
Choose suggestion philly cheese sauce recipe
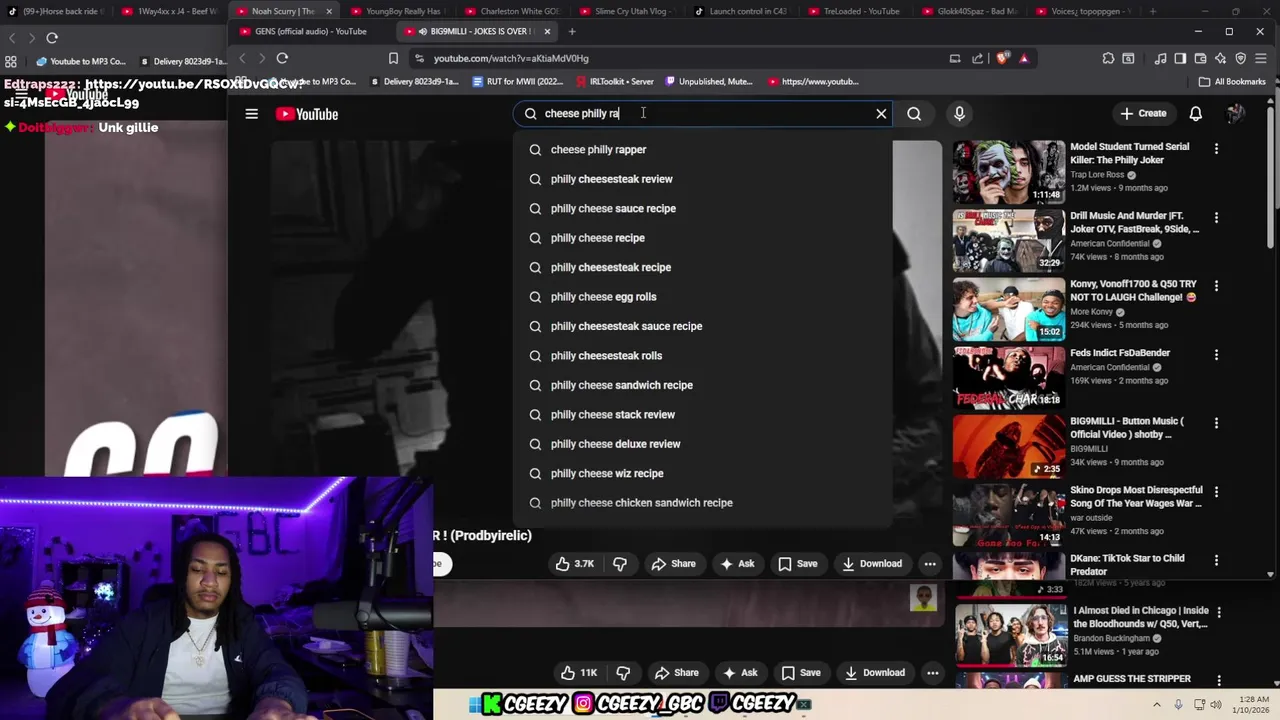702,209
